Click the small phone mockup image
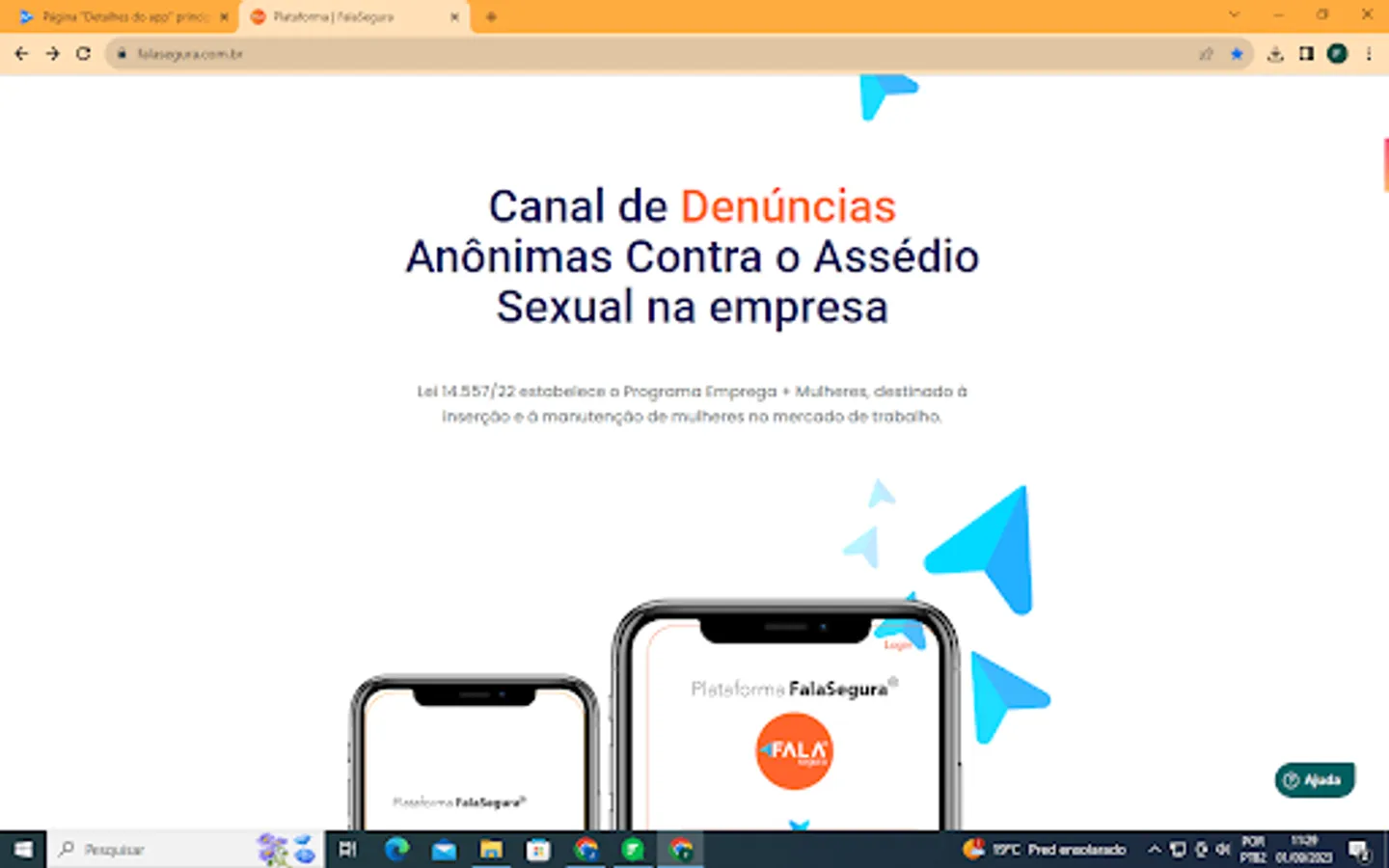This screenshot has width=1389, height=868. [x=475, y=752]
